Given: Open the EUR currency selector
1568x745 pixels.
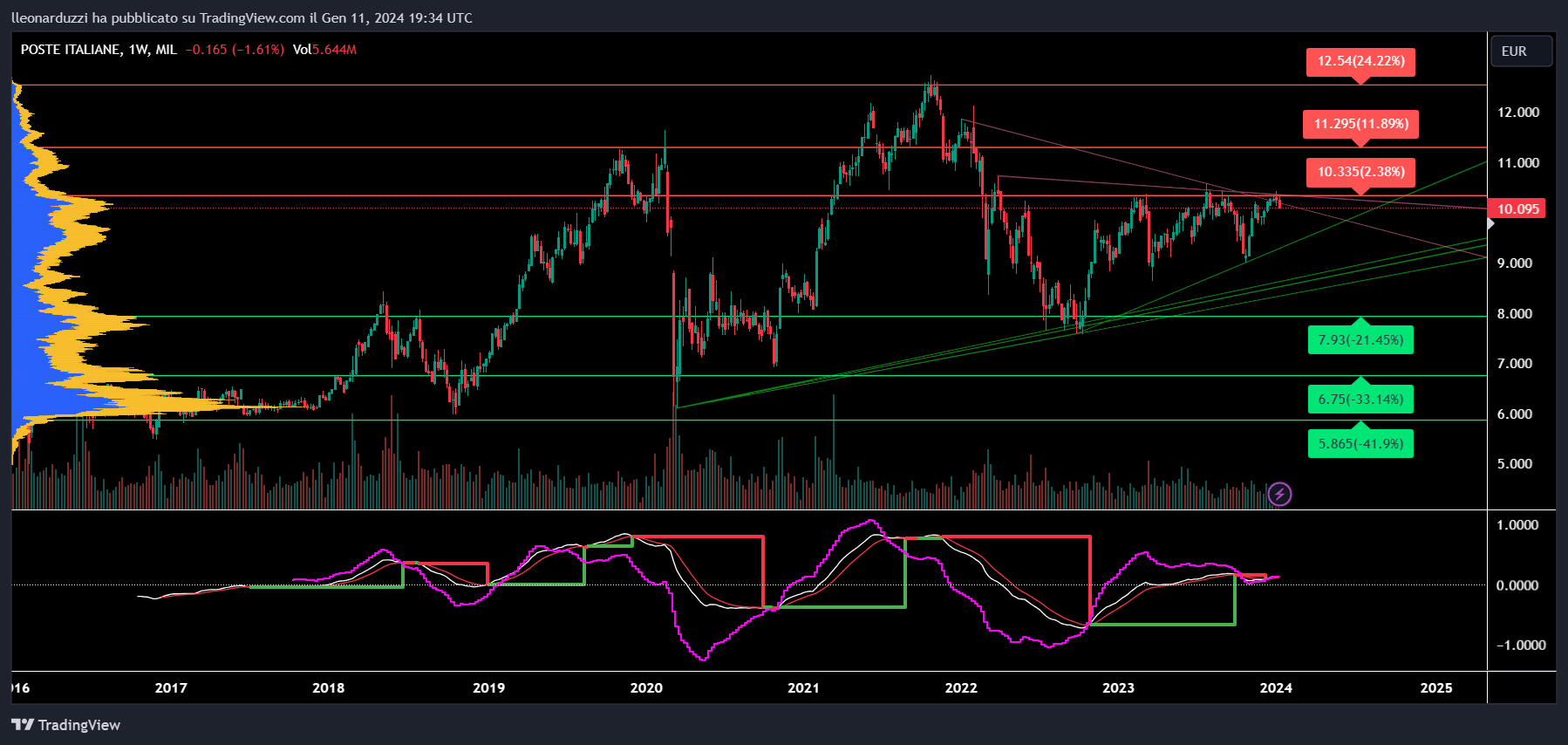Looking at the screenshot, I should tap(1521, 51).
